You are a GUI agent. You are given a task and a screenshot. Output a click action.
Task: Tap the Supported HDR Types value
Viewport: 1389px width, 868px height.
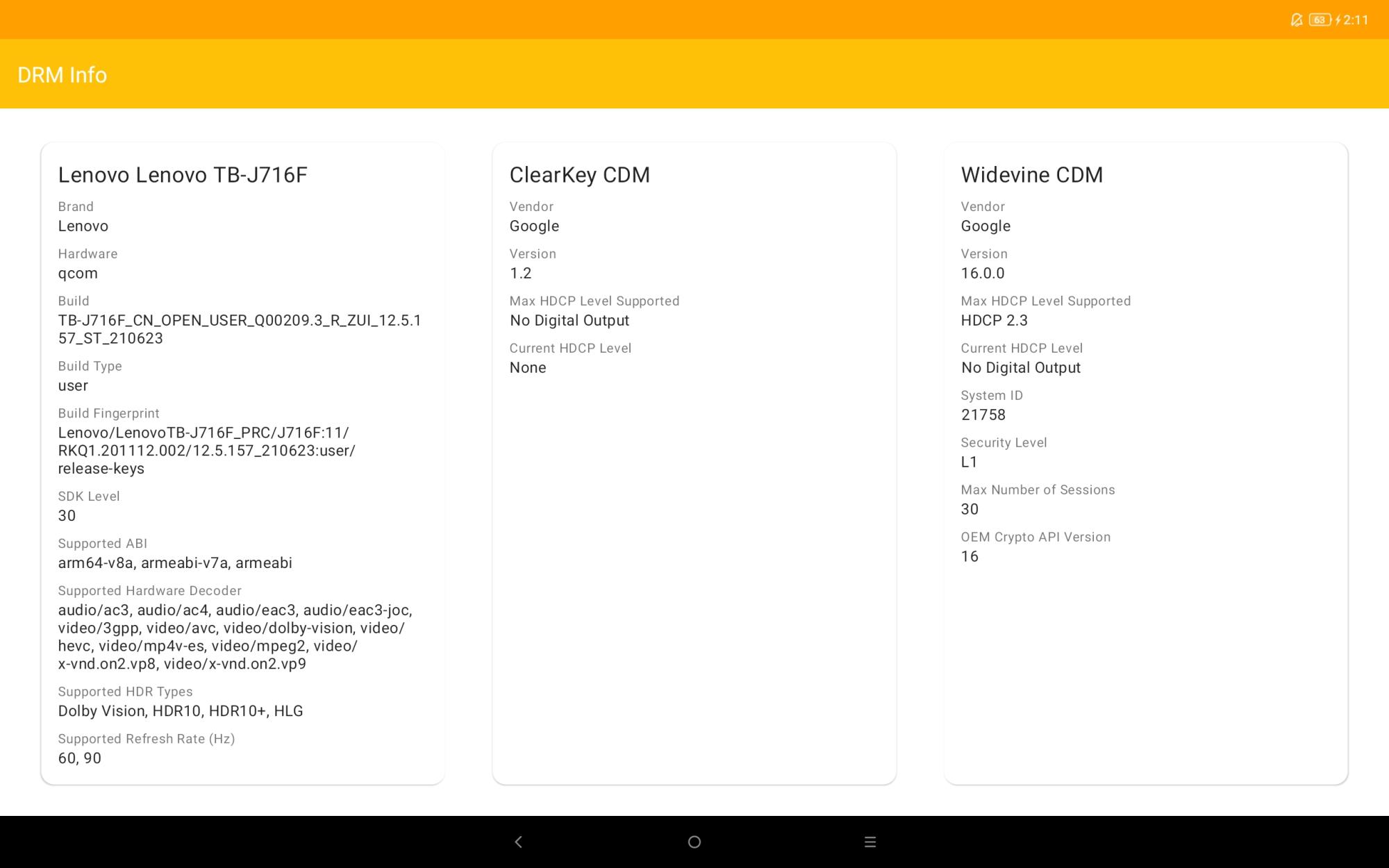click(x=181, y=711)
